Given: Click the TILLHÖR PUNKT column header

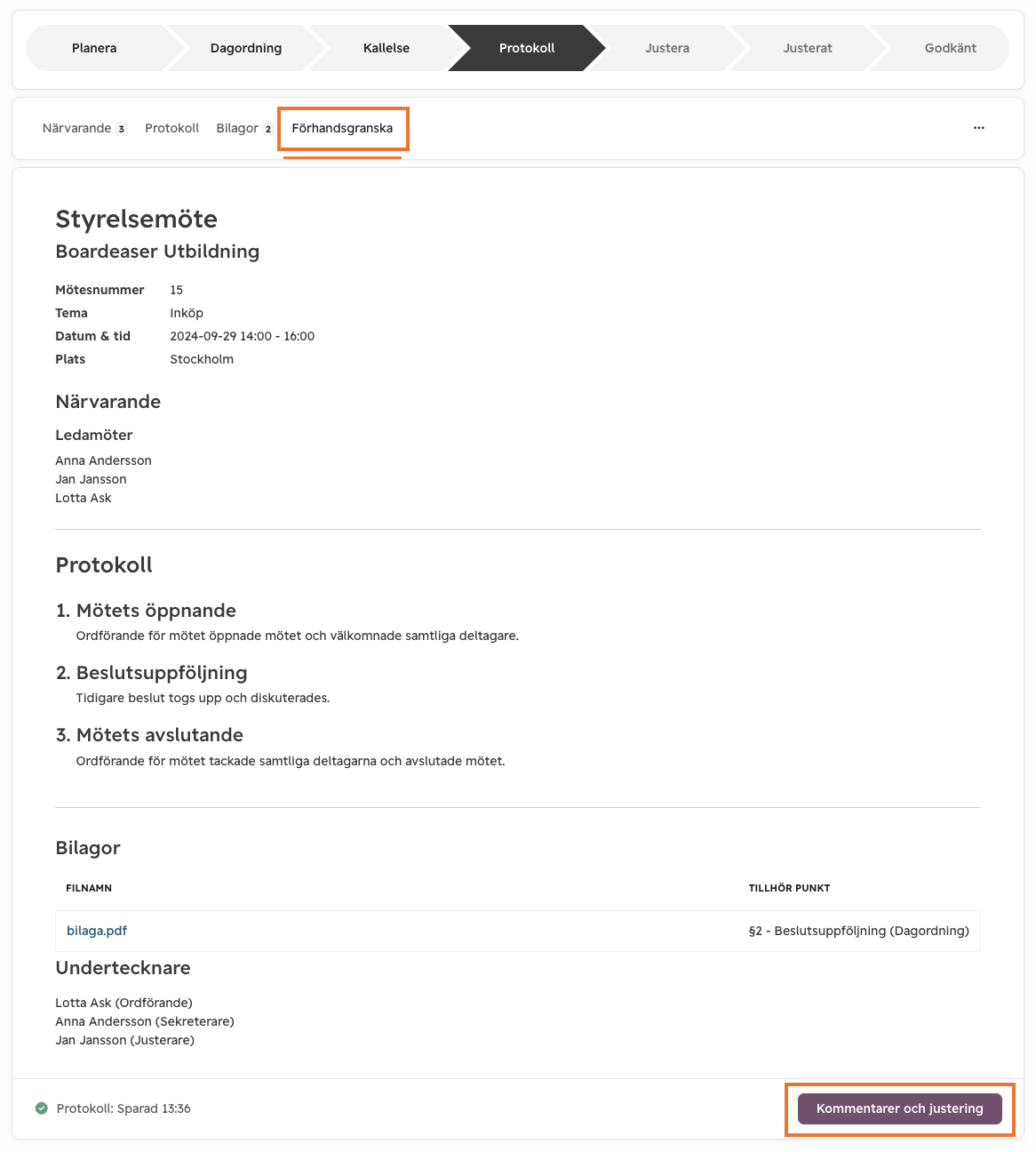Looking at the screenshot, I should point(790,888).
